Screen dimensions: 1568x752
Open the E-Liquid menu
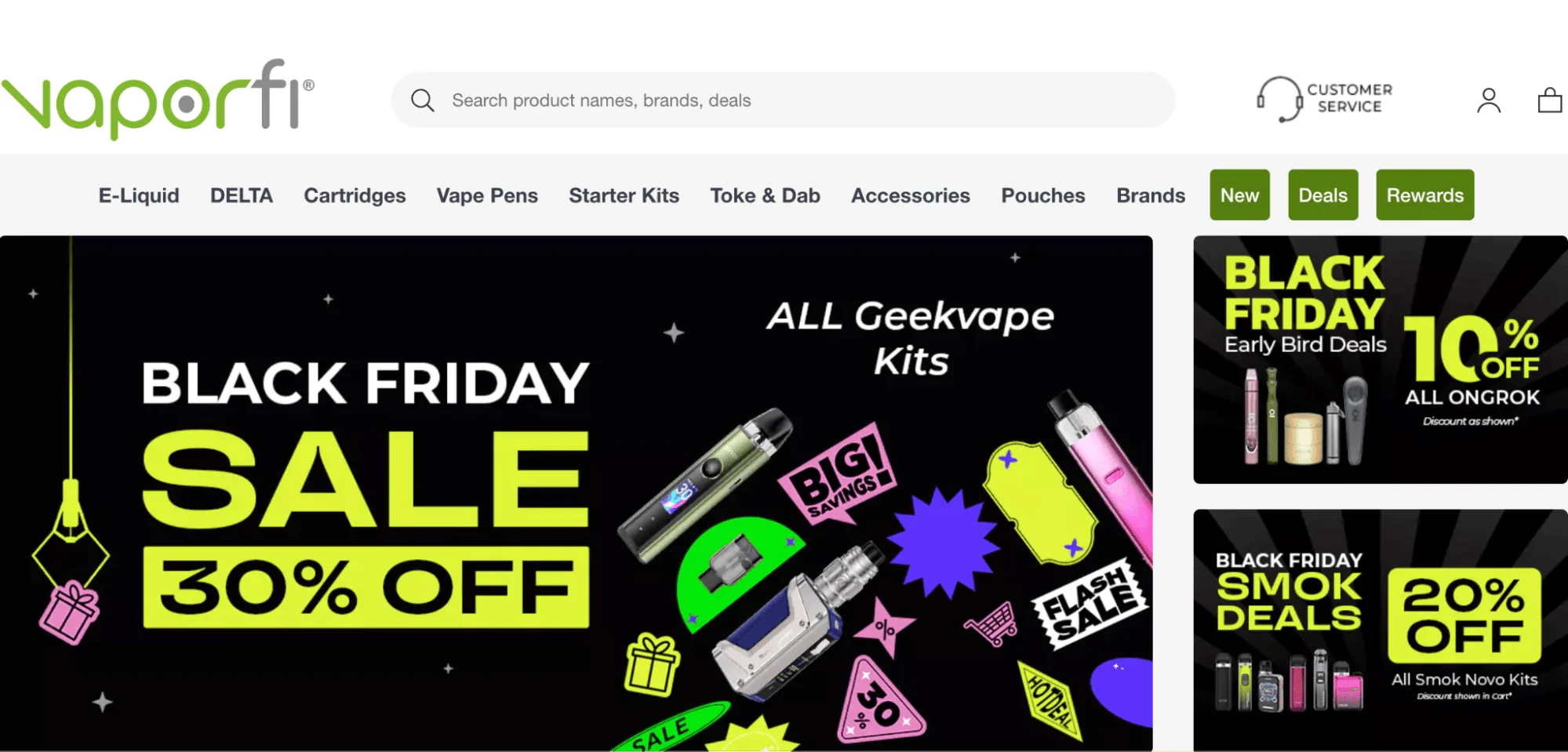[139, 195]
